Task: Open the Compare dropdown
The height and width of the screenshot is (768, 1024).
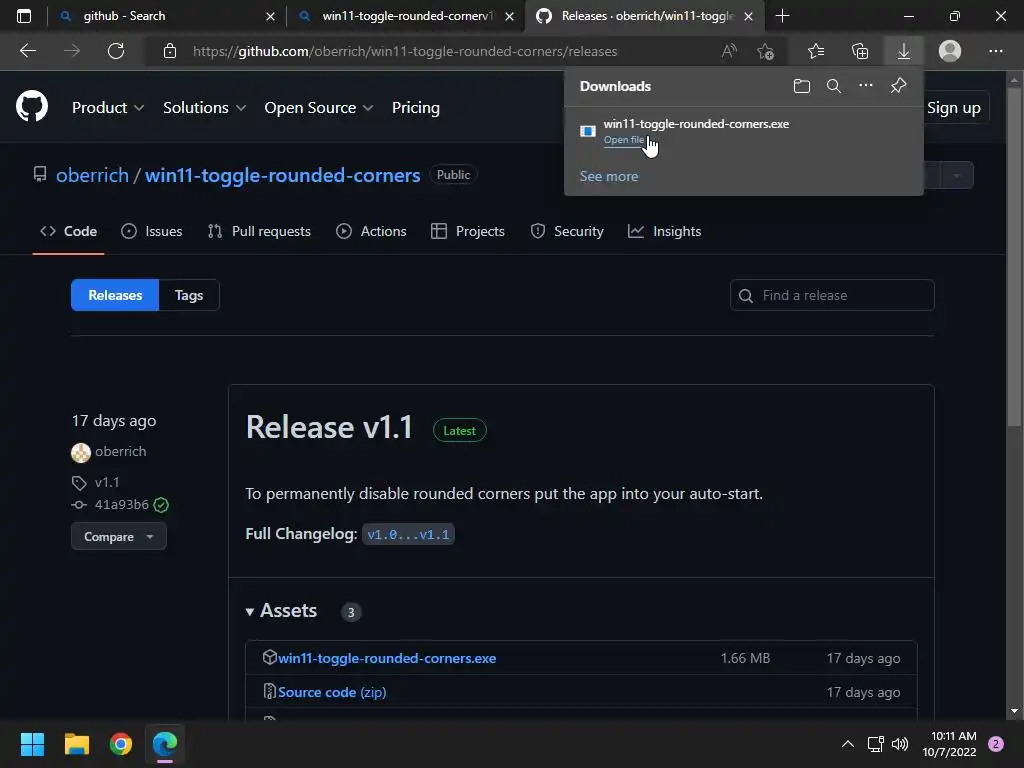Action: (x=119, y=537)
